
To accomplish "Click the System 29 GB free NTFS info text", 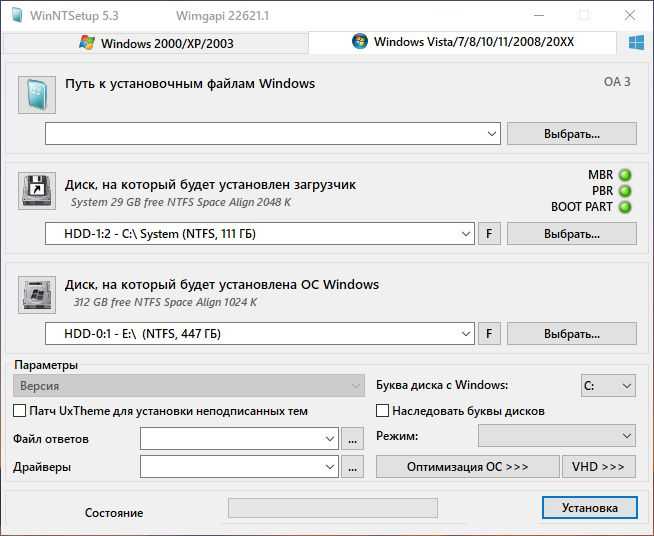I will pyautogui.click(x=181, y=202).
